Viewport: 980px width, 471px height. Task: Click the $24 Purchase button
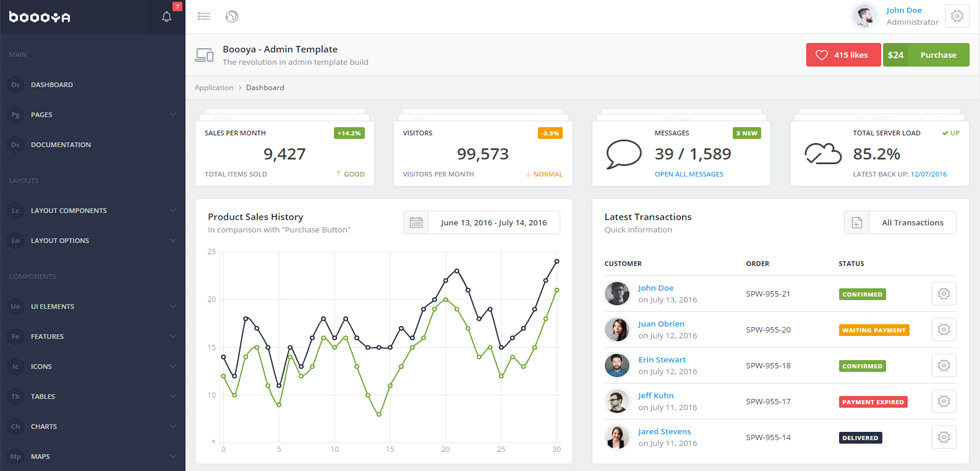926,55
